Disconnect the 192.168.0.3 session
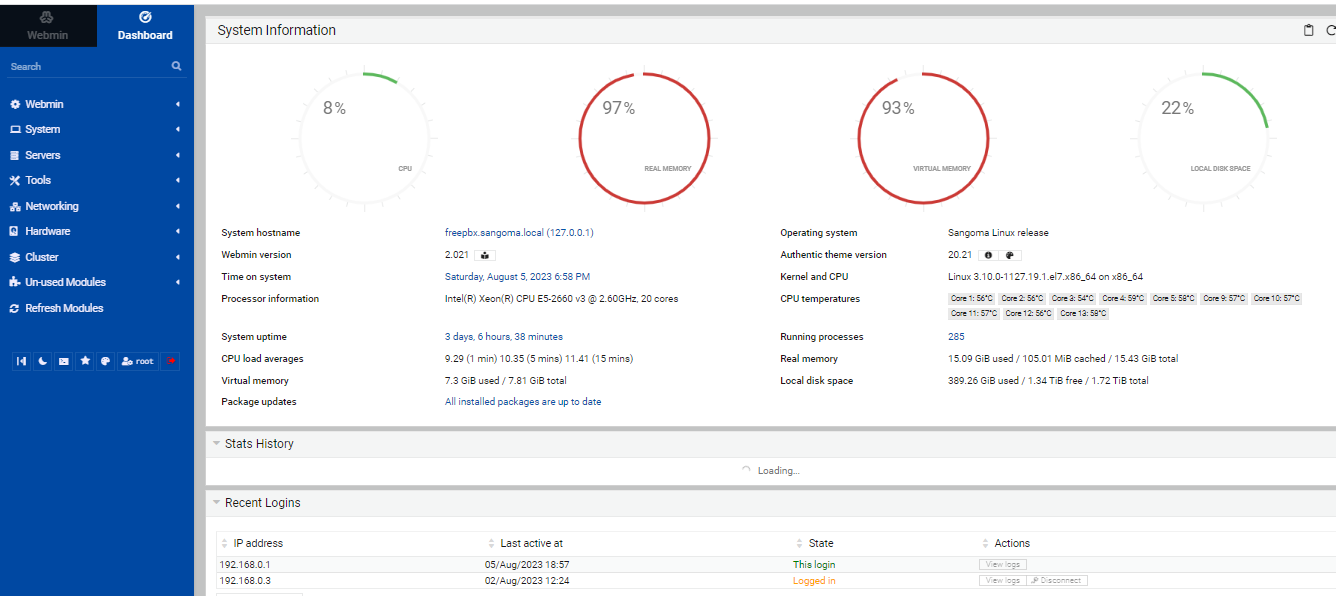 pos(1056,581)
